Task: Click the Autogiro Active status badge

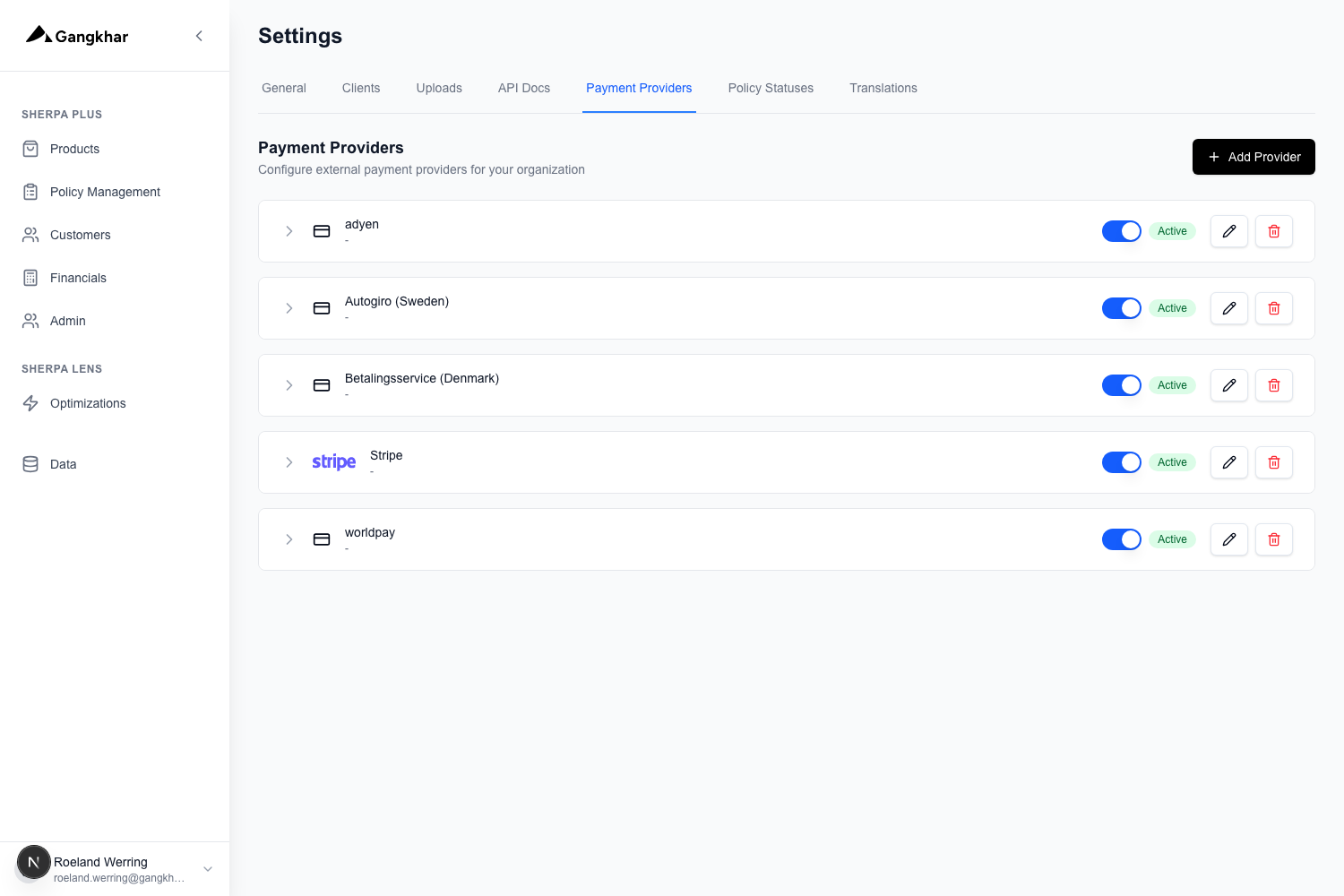Action: pos(1172,308)
